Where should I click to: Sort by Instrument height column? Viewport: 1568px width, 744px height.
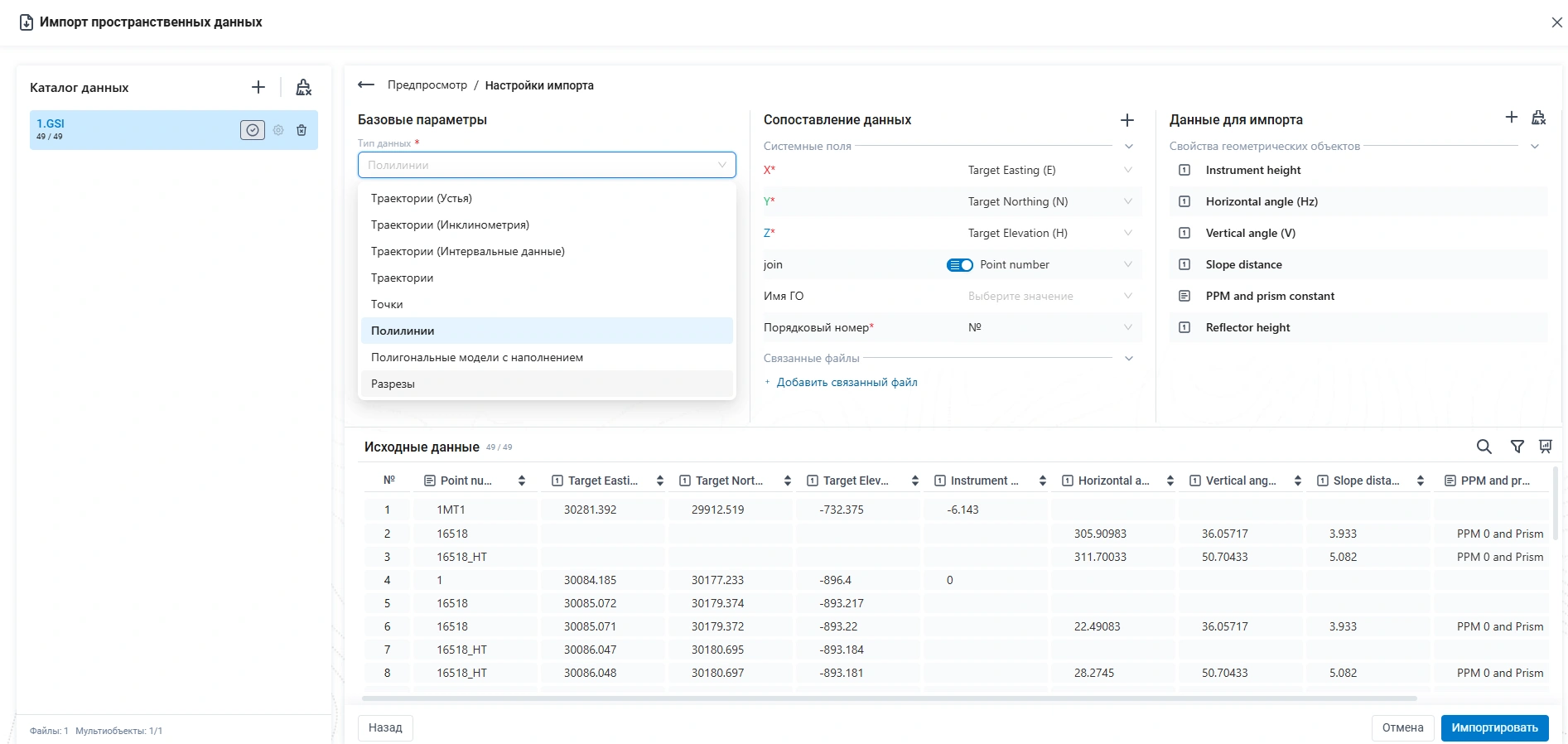[x=1043, y=481]
